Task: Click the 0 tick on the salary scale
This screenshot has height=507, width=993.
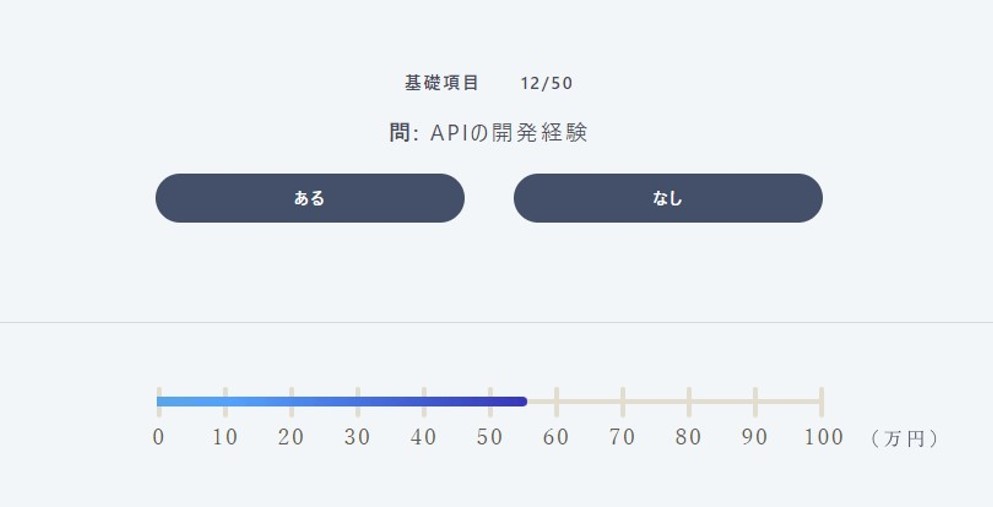Action: tap(159, 402)
